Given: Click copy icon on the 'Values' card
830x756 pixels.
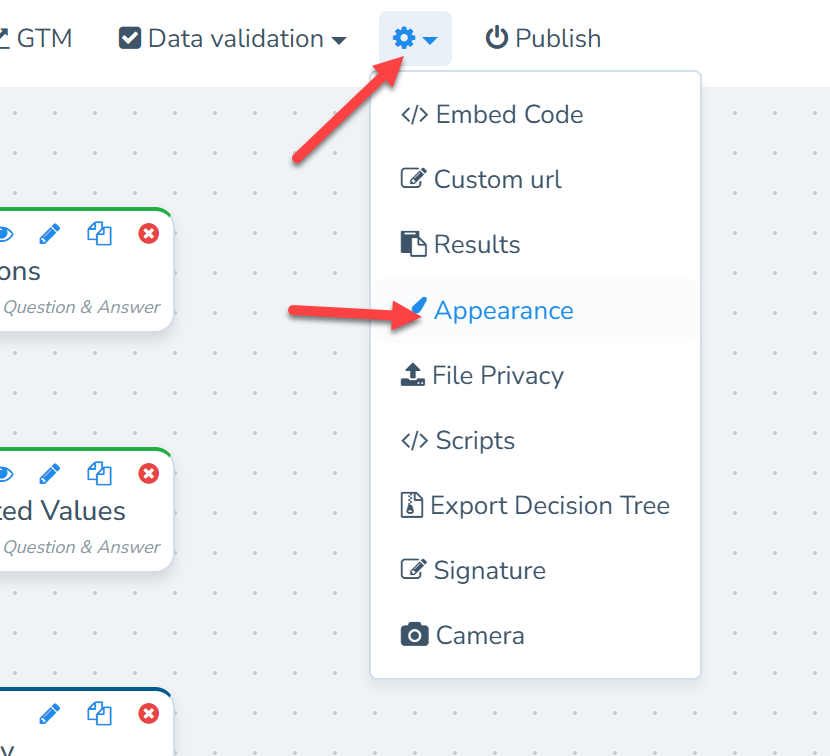Looking at the screenshot, I should [99, 474].
